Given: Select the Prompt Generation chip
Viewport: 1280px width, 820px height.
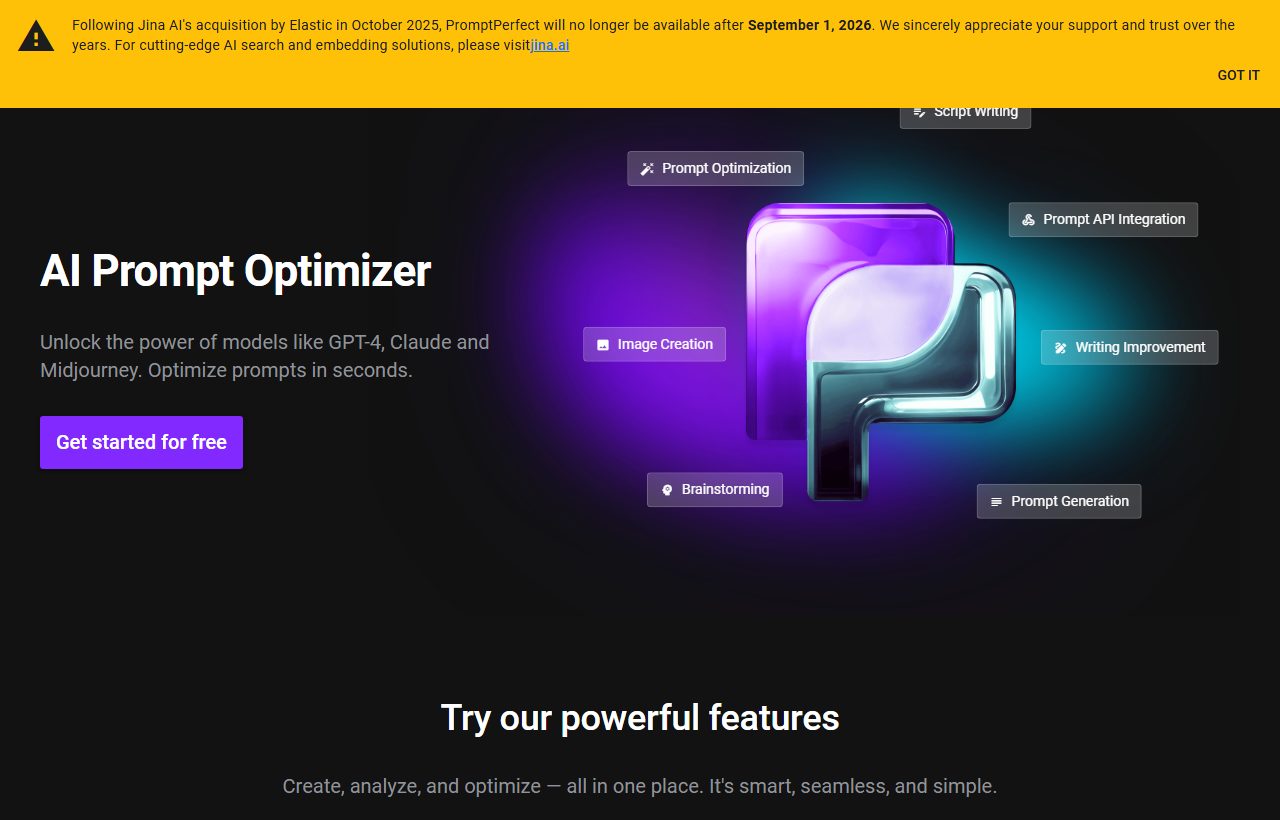Looking at the screenshot, I should pyautogui.click(x=1059, y=501).
